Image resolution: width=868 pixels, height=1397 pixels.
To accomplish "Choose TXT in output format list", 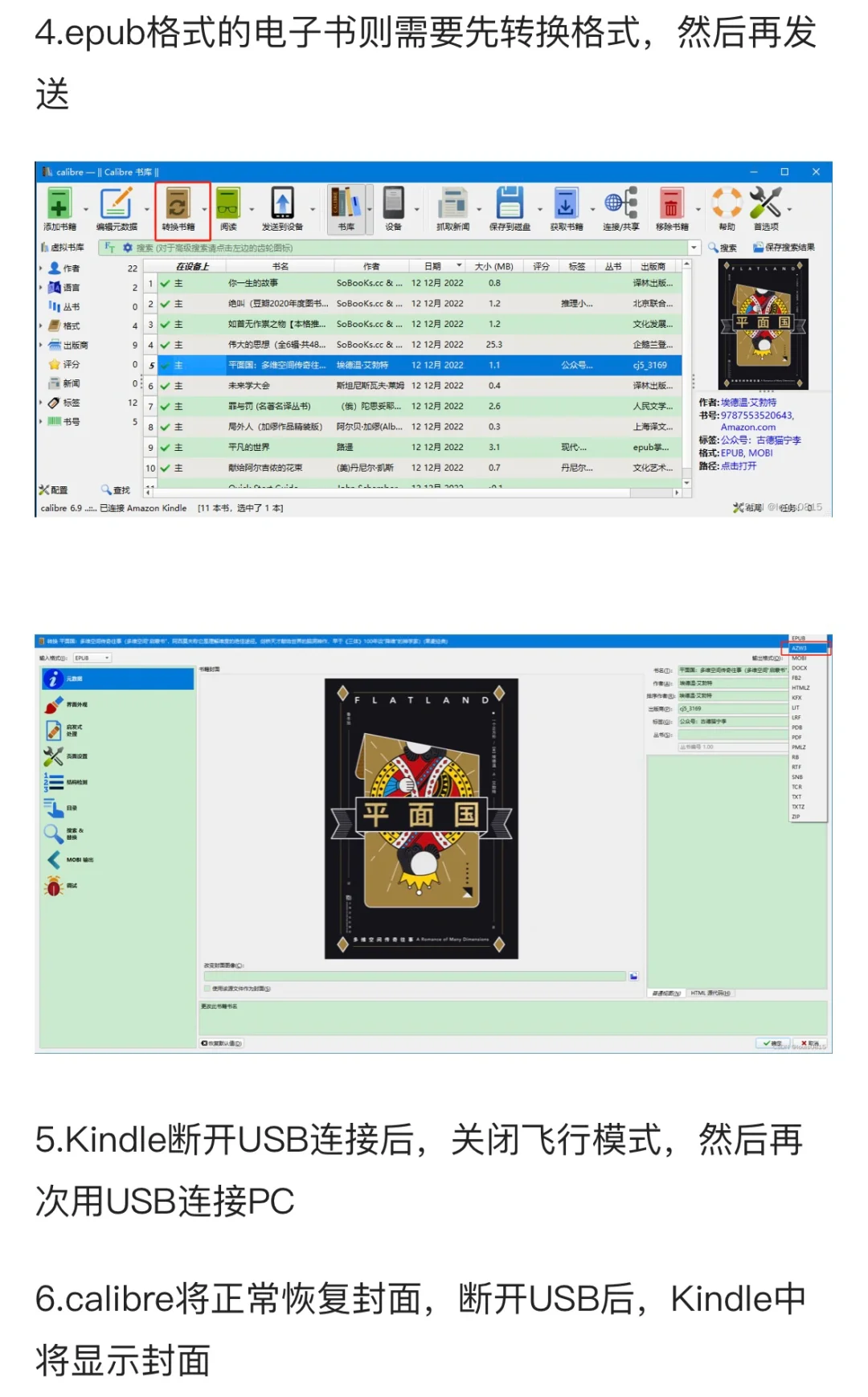I will click(806, 797).
